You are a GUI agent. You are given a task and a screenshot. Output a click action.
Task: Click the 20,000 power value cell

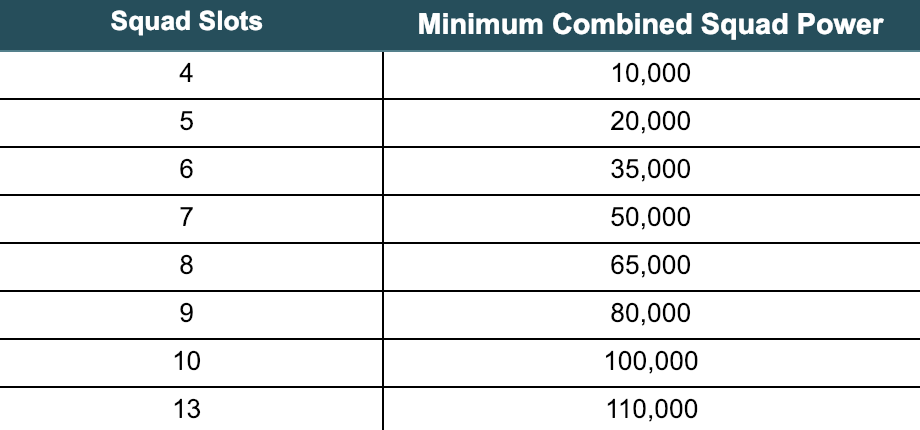tap(652, 123)
